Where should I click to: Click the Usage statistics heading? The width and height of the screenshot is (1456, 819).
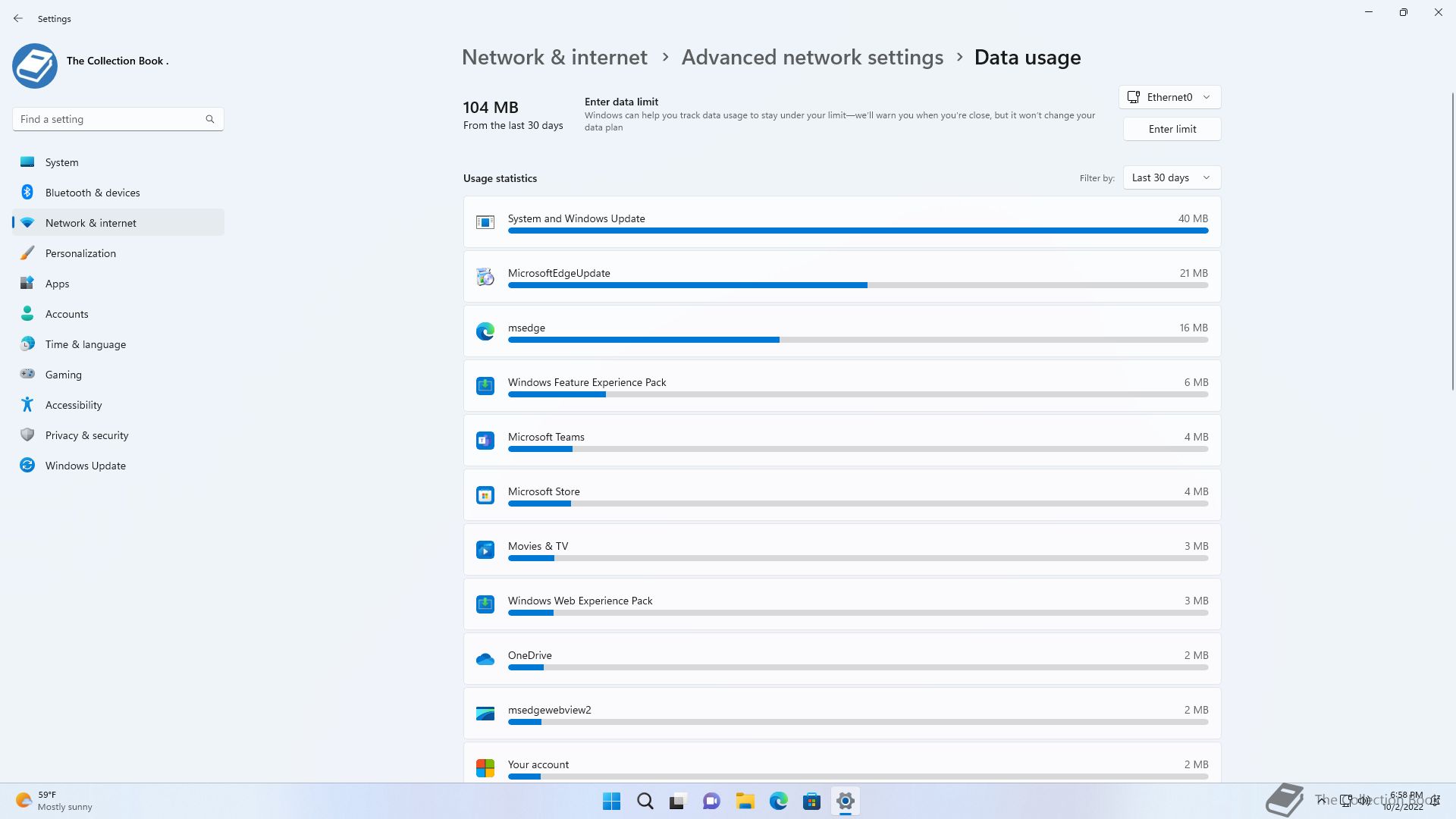tap(500, 178)
